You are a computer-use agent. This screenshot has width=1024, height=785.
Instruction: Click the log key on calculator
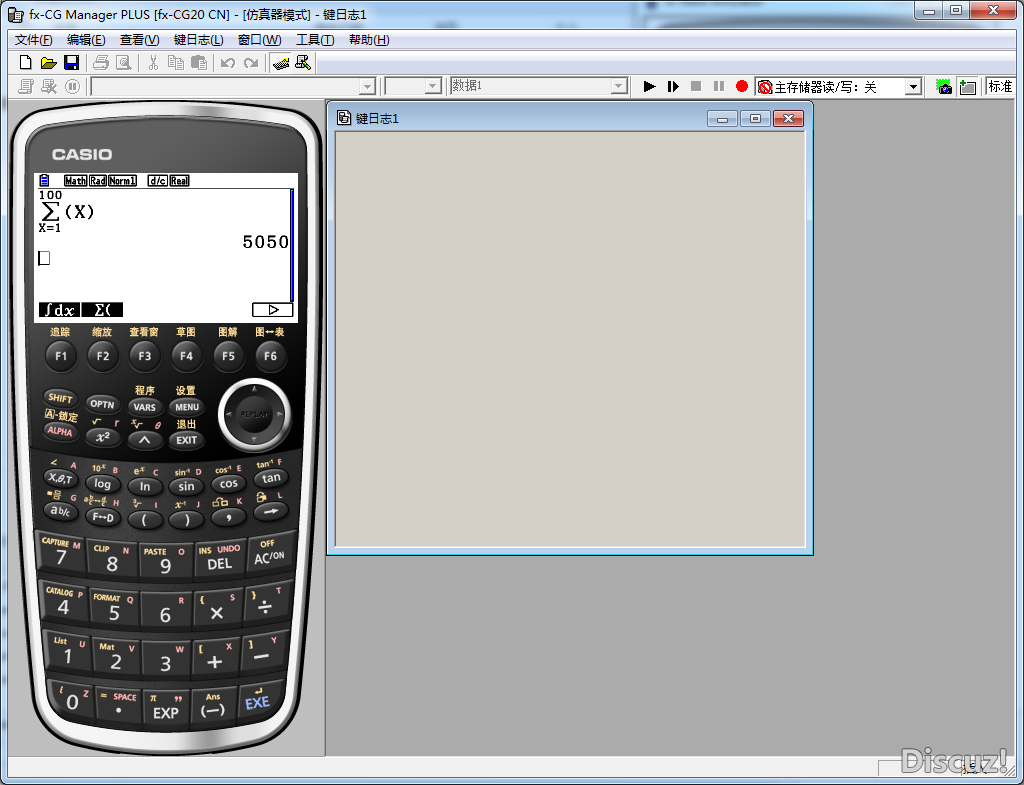pos(103,483)
